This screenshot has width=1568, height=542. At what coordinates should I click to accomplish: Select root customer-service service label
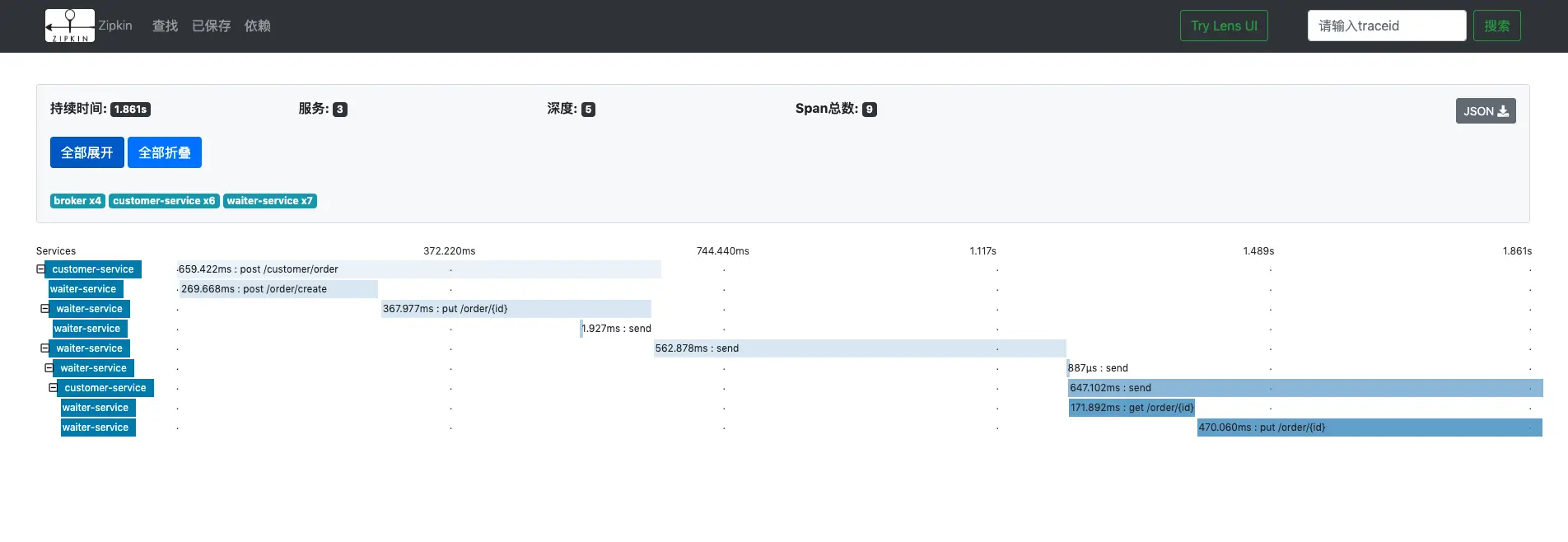point(93,269)
